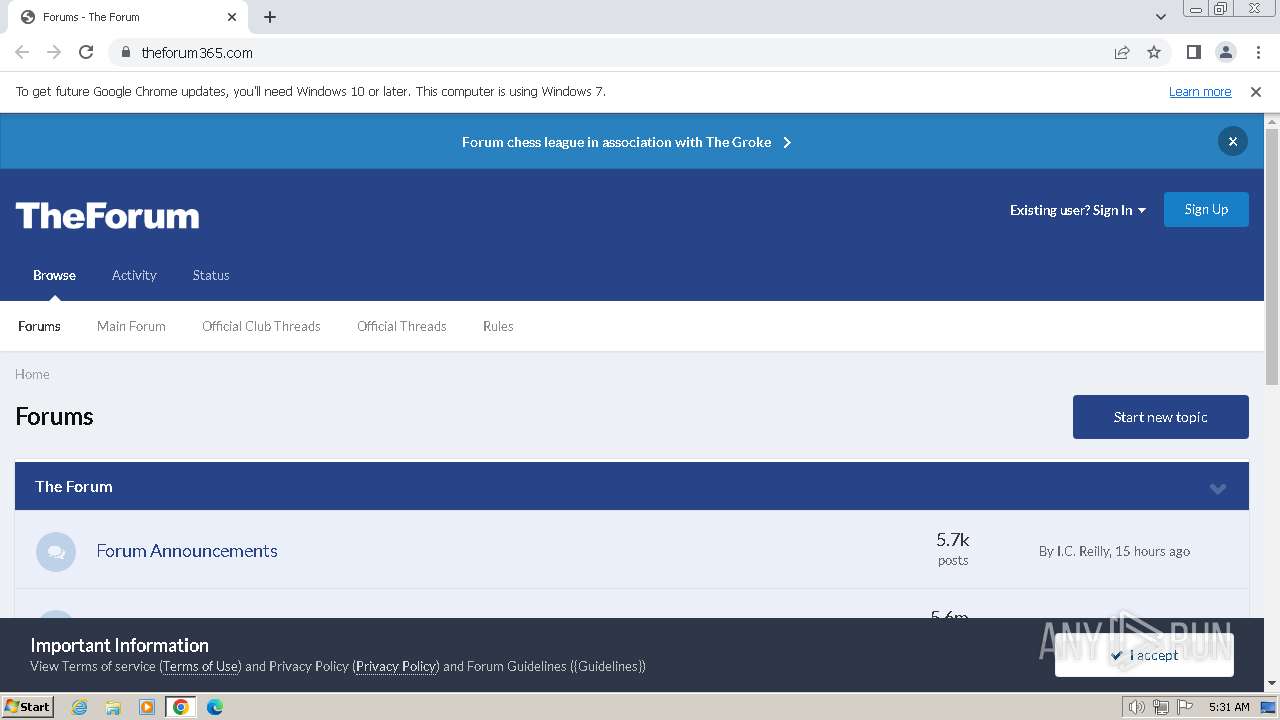Open the I.C. Reilly user profile link
This screenshot has width=1280, height=720.
[x=1082, y=551]
